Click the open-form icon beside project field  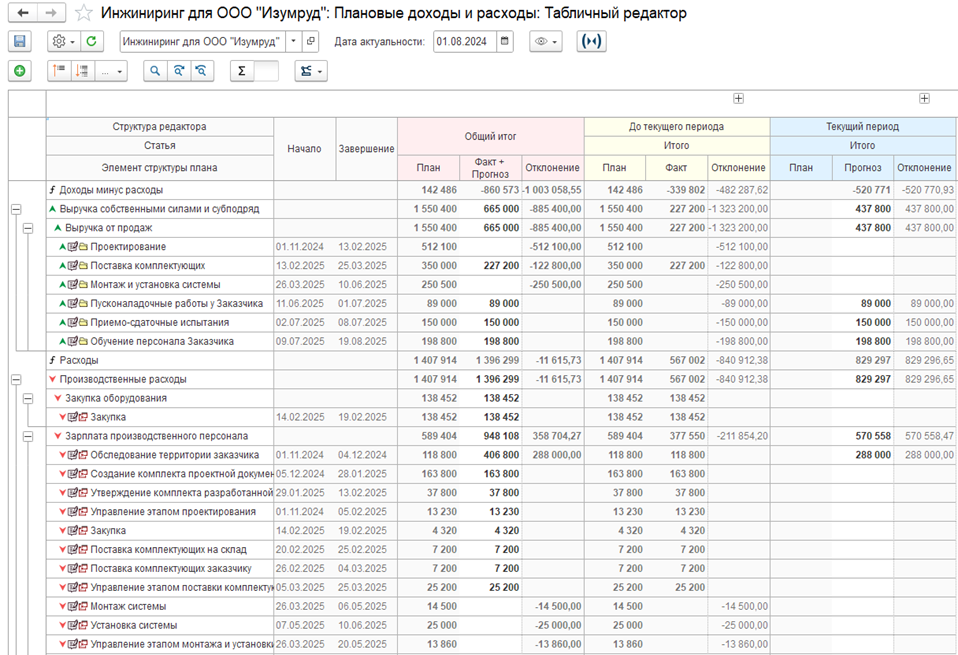point(310,42)
